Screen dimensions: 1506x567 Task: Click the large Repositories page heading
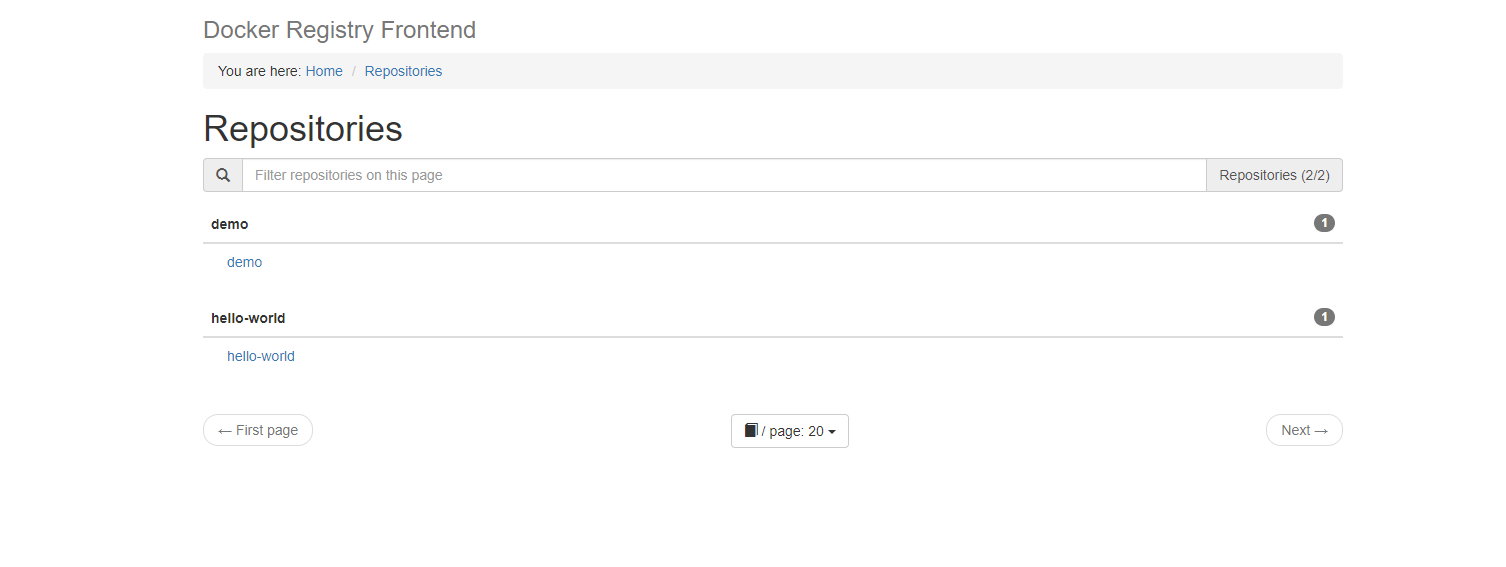click(x=302, y=129)
